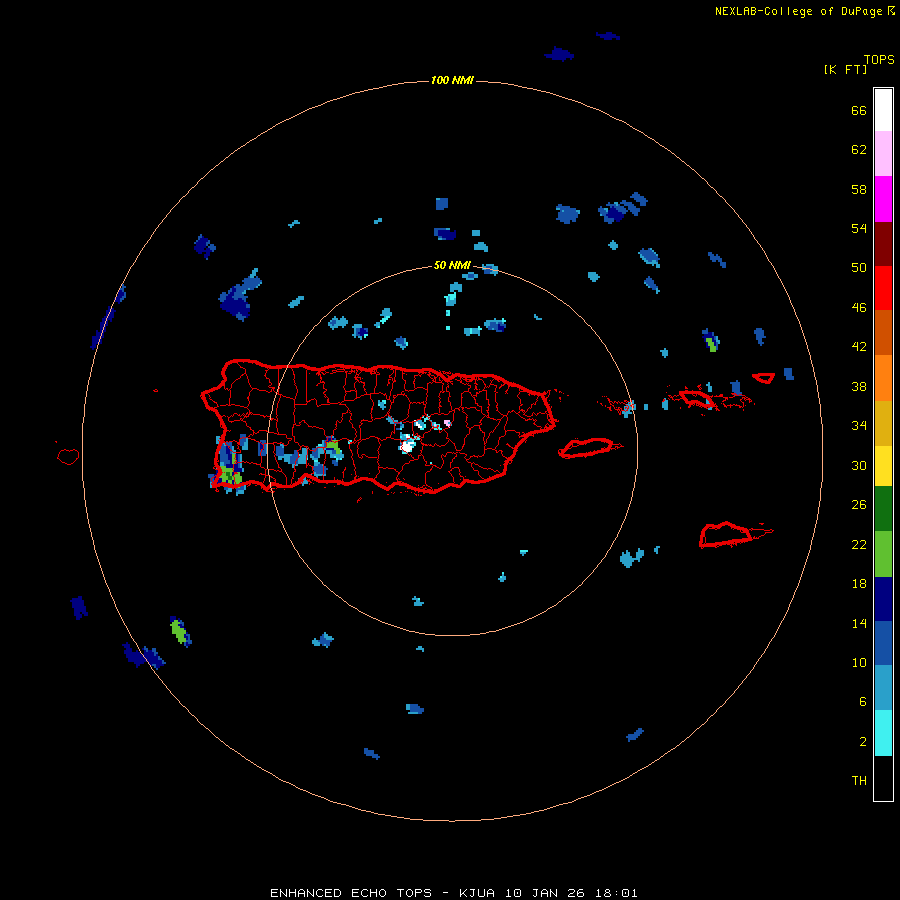The width and height of the screenshot is (900, 900).
Task: Select the dark red 50 kft swatch
Action: point(883,244)
